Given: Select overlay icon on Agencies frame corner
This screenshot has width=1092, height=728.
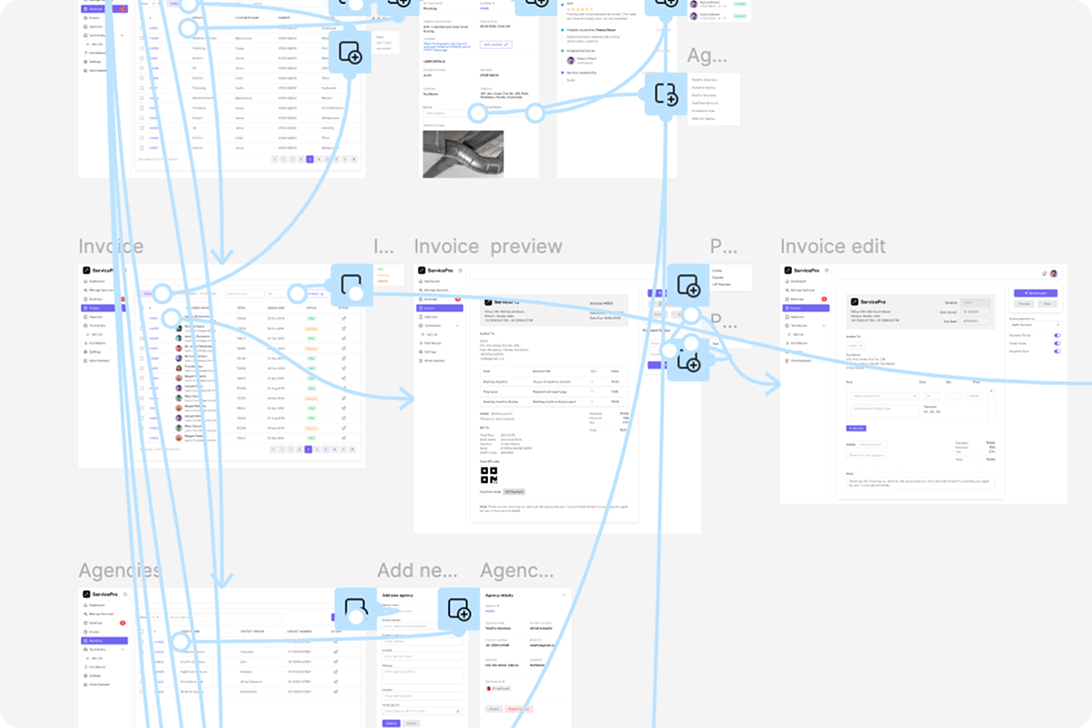Looking at the screenshot, I should click(x=356, y=609).
